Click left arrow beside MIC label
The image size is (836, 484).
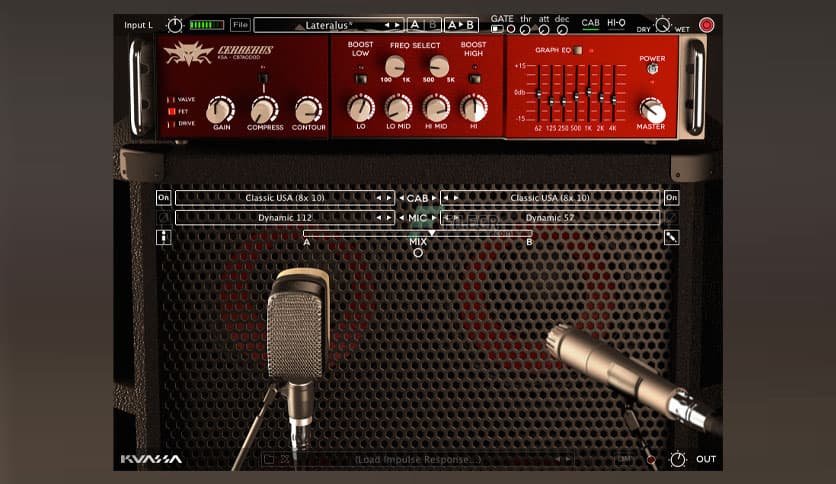401,217
